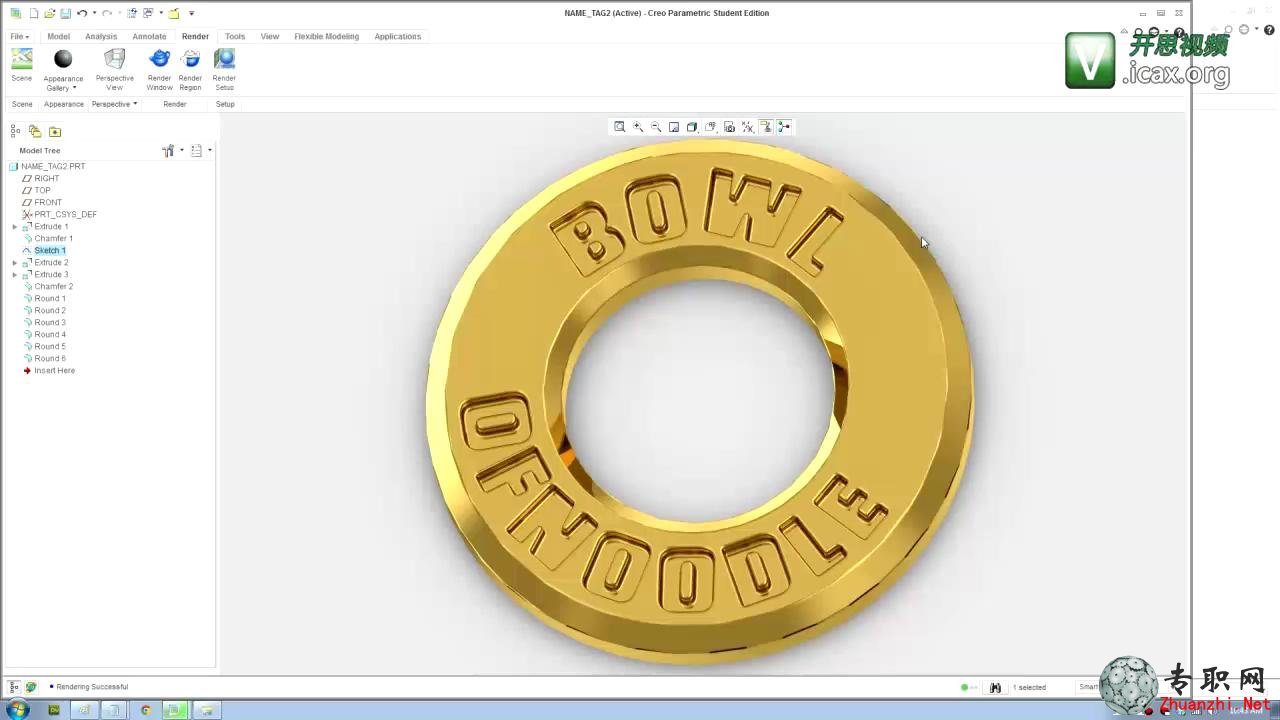Open the Windows Start menu
Viewport: 1280px width, 720px height.
pos(18,710)
